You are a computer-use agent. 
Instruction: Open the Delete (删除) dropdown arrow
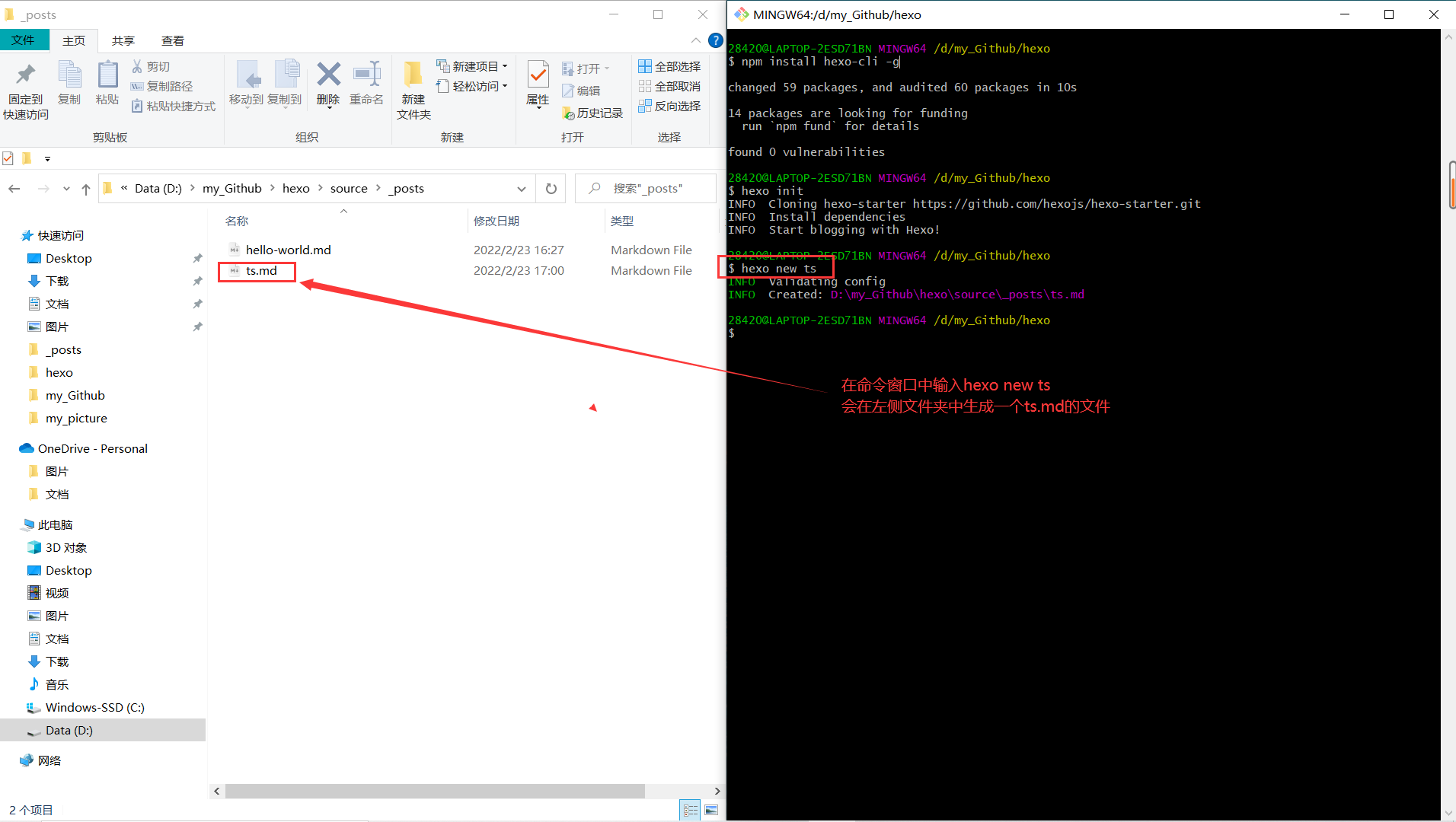pyautogui.click(x=329, y=109)
